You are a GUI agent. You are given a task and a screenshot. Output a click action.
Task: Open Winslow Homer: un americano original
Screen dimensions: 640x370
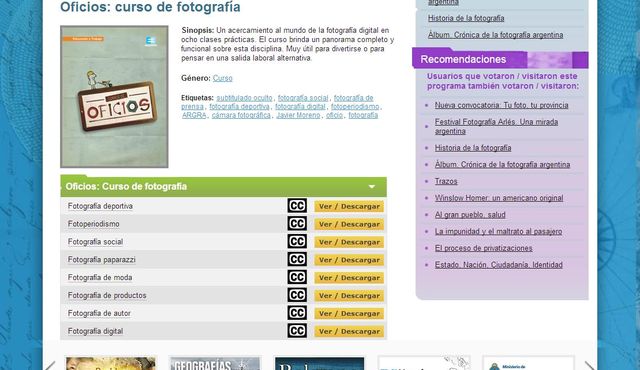click(499, 198)
